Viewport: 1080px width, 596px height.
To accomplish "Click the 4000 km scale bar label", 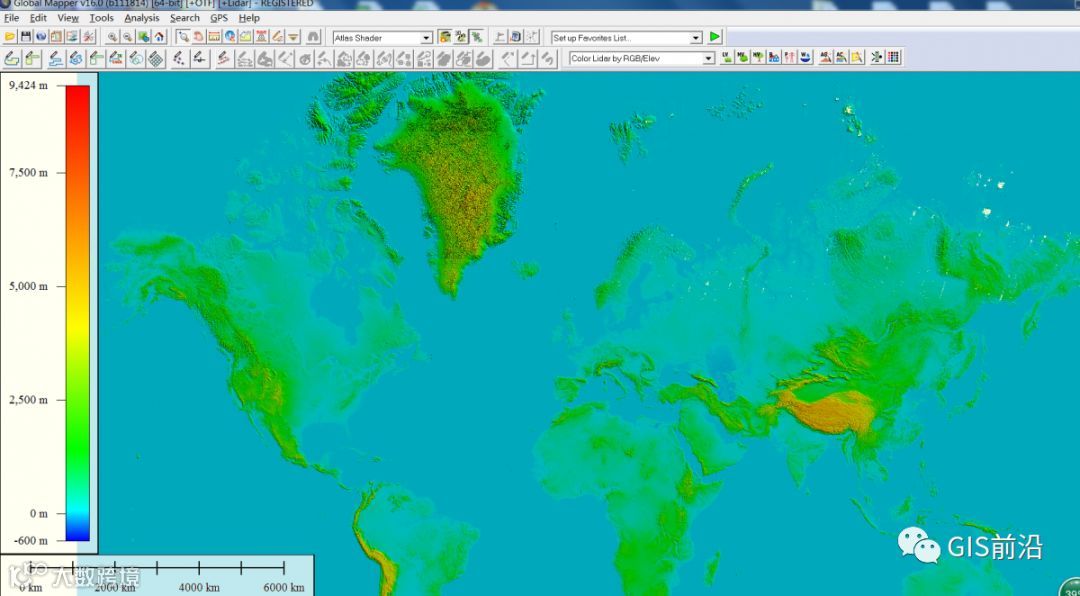I will pyautogui.click(x=199, y=588).
